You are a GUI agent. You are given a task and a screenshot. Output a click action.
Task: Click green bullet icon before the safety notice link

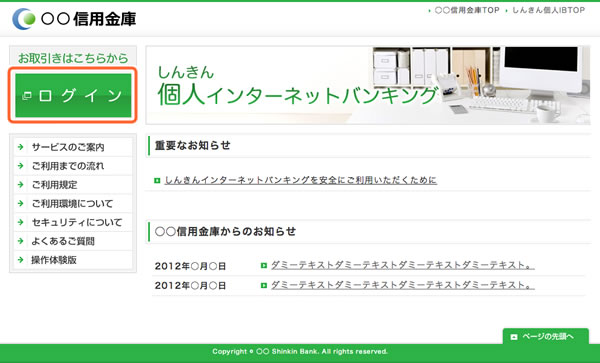pos(157,180)
